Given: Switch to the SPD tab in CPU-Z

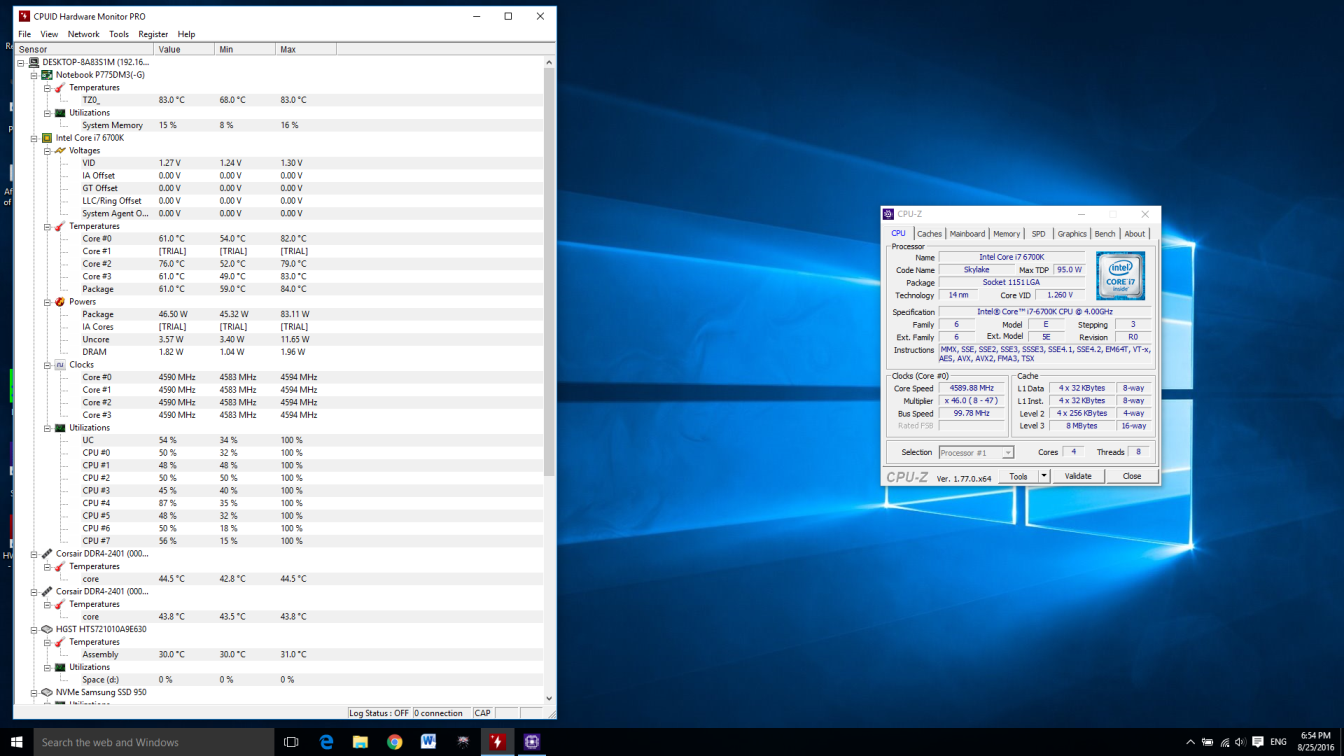Looking at the screenshot, I should 1038,234.
